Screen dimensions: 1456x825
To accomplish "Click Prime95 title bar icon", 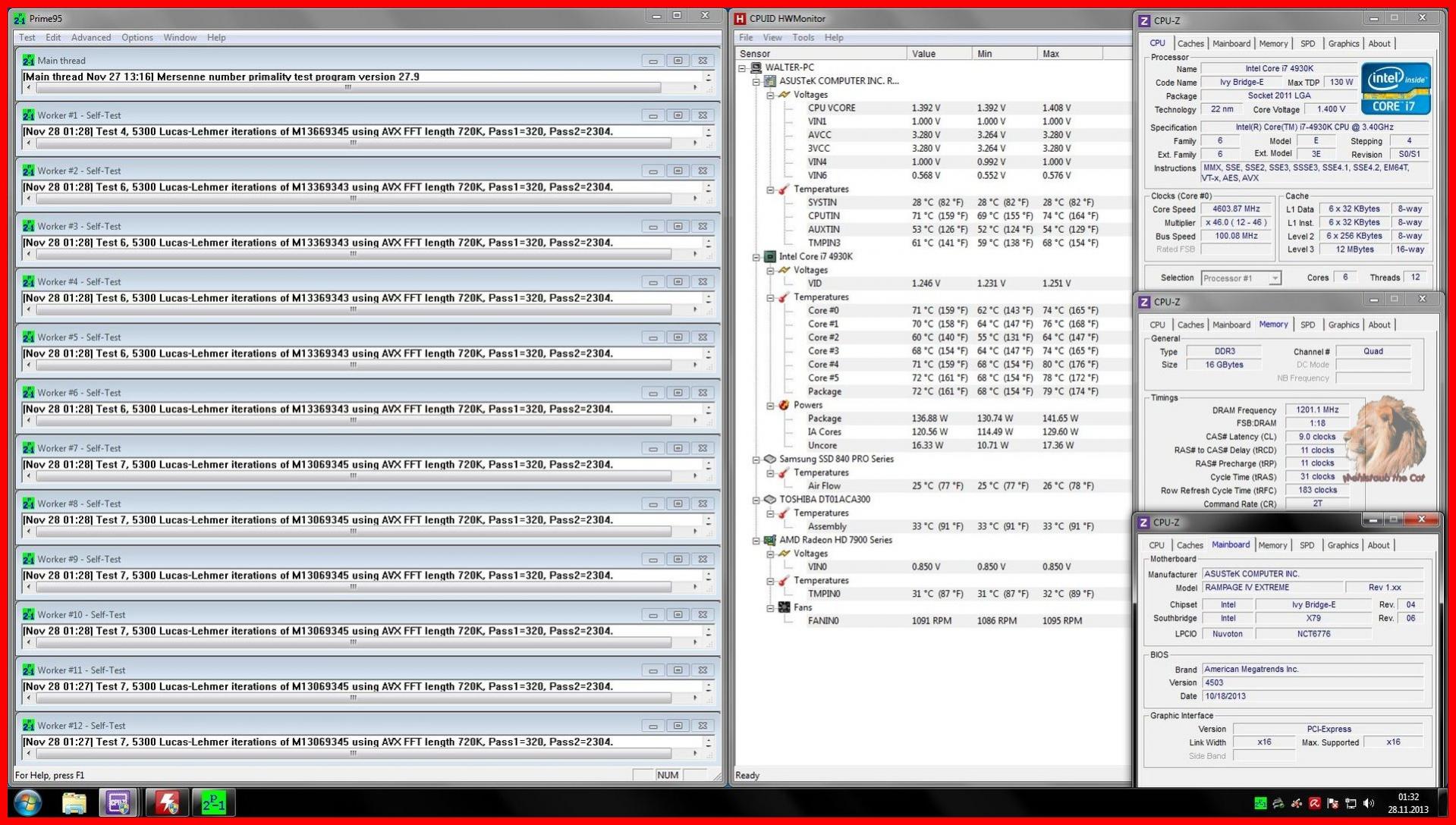I will [x=20, y=18].
